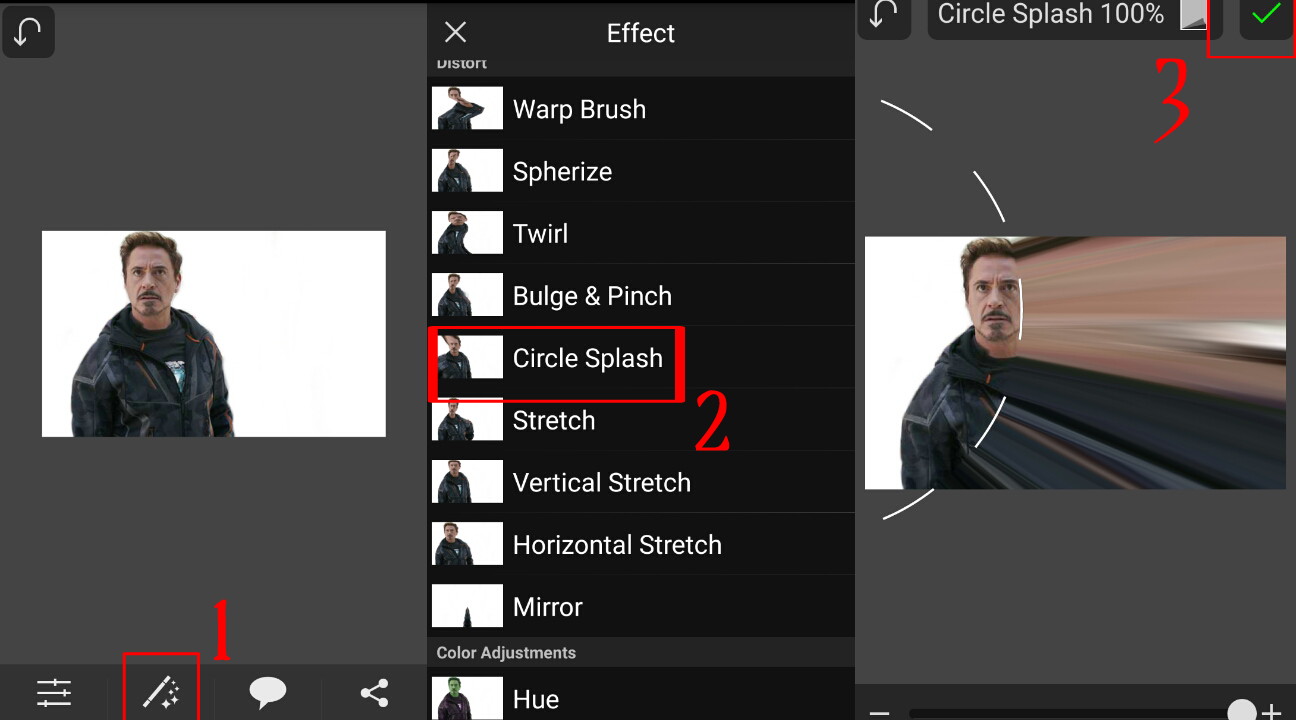Tap the magic wand effects icon
Image resolution: width=1296 pixels, height=720 pixels.
160,692
